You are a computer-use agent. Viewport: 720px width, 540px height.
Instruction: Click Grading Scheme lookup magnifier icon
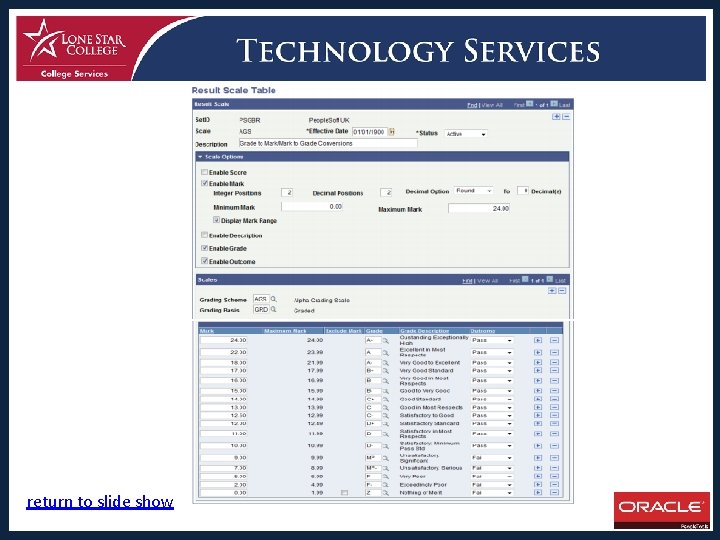[274, 299]
